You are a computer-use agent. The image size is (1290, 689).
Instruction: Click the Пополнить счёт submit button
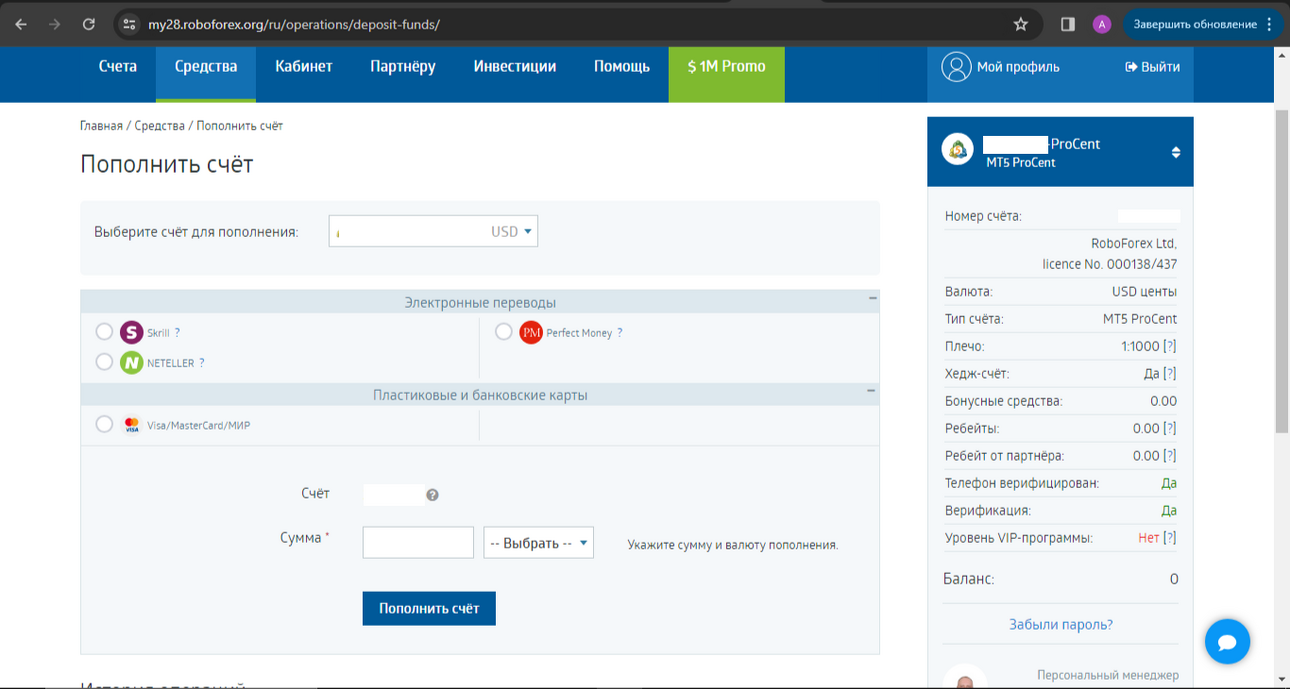[429, 608]
